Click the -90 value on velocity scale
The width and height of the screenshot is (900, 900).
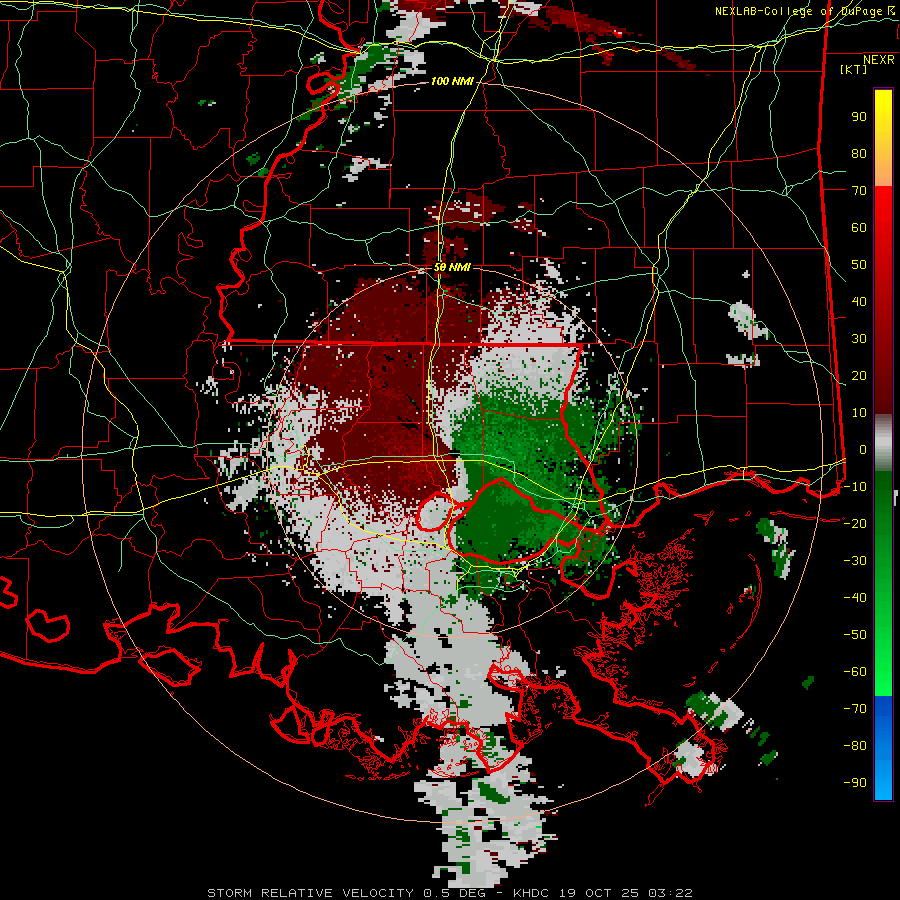[x=855, y=783]
